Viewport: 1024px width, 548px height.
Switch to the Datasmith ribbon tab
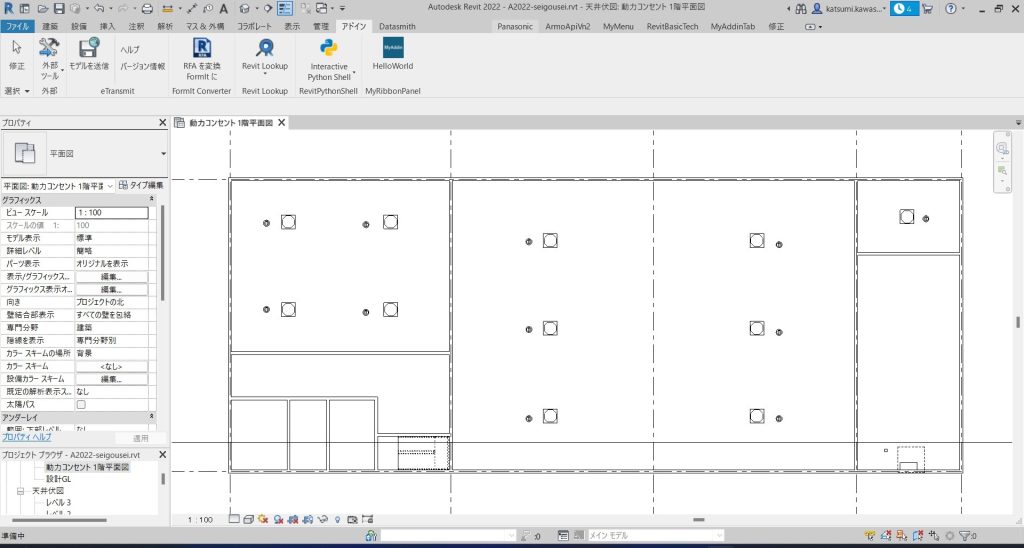tap(397, 25)
